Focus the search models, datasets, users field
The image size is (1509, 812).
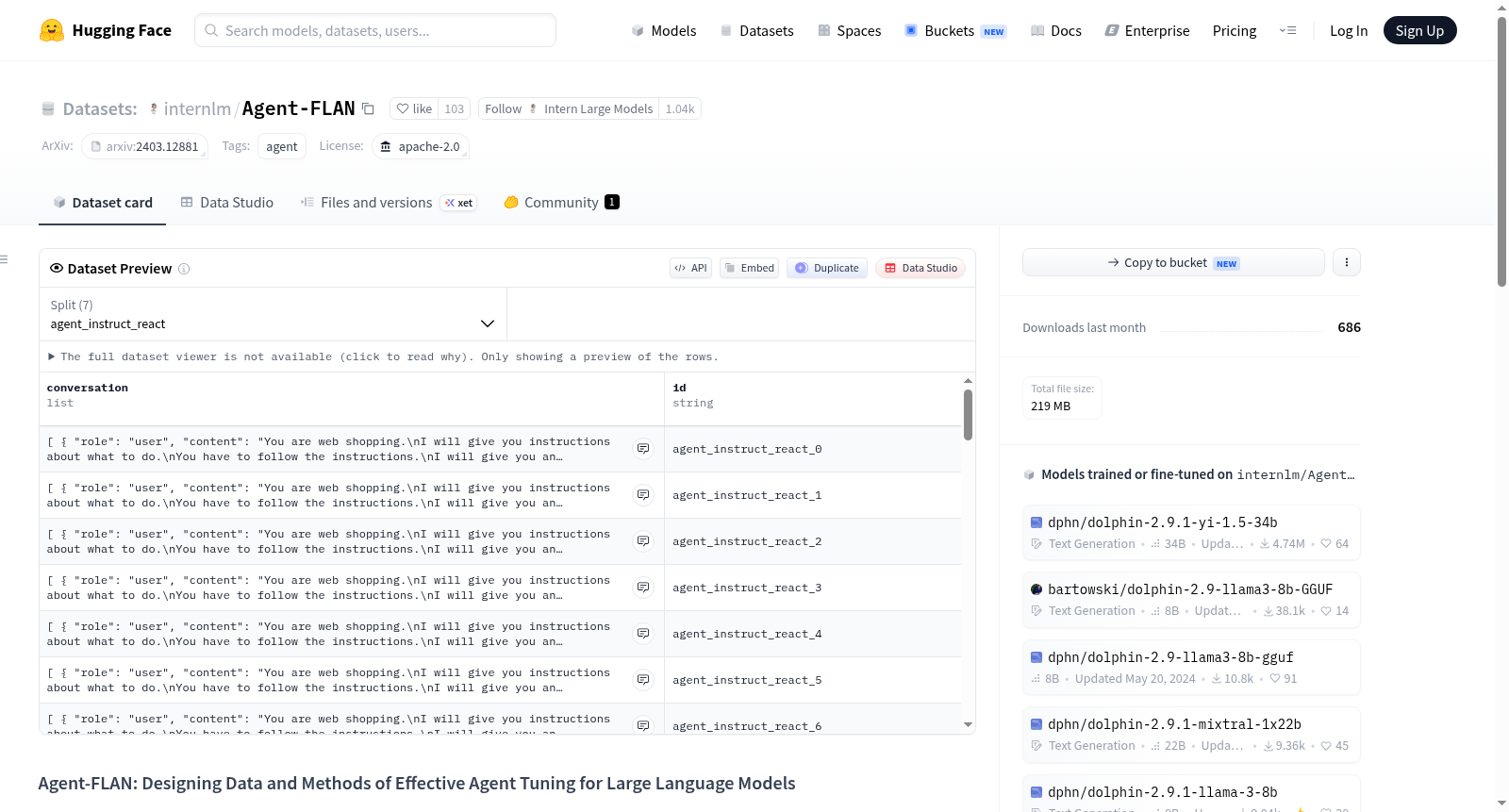point(375,30)
